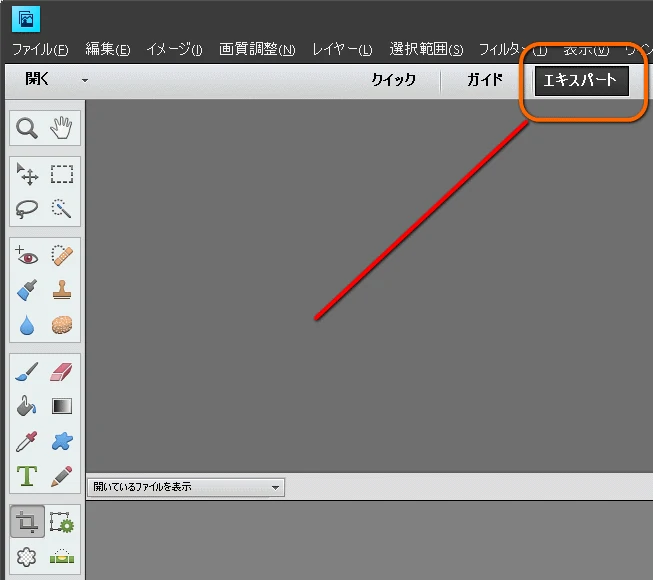Select the Recompose tool with gear
The height and width of the screenshot is (580, 653).
pyautogui.click(x=62, y=522)
